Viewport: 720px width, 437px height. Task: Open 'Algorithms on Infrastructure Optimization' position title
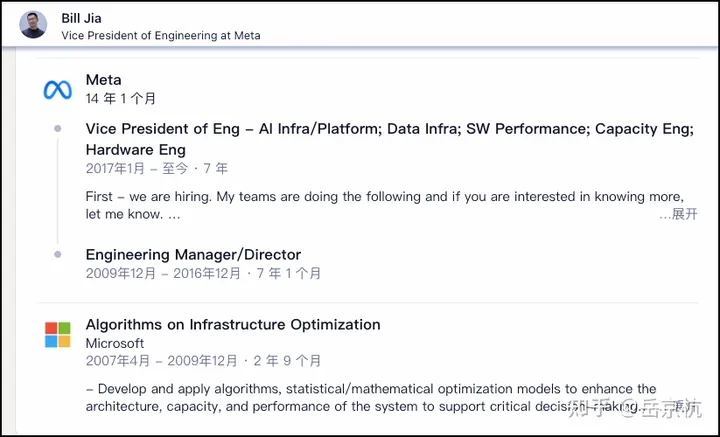click(233, 325)
